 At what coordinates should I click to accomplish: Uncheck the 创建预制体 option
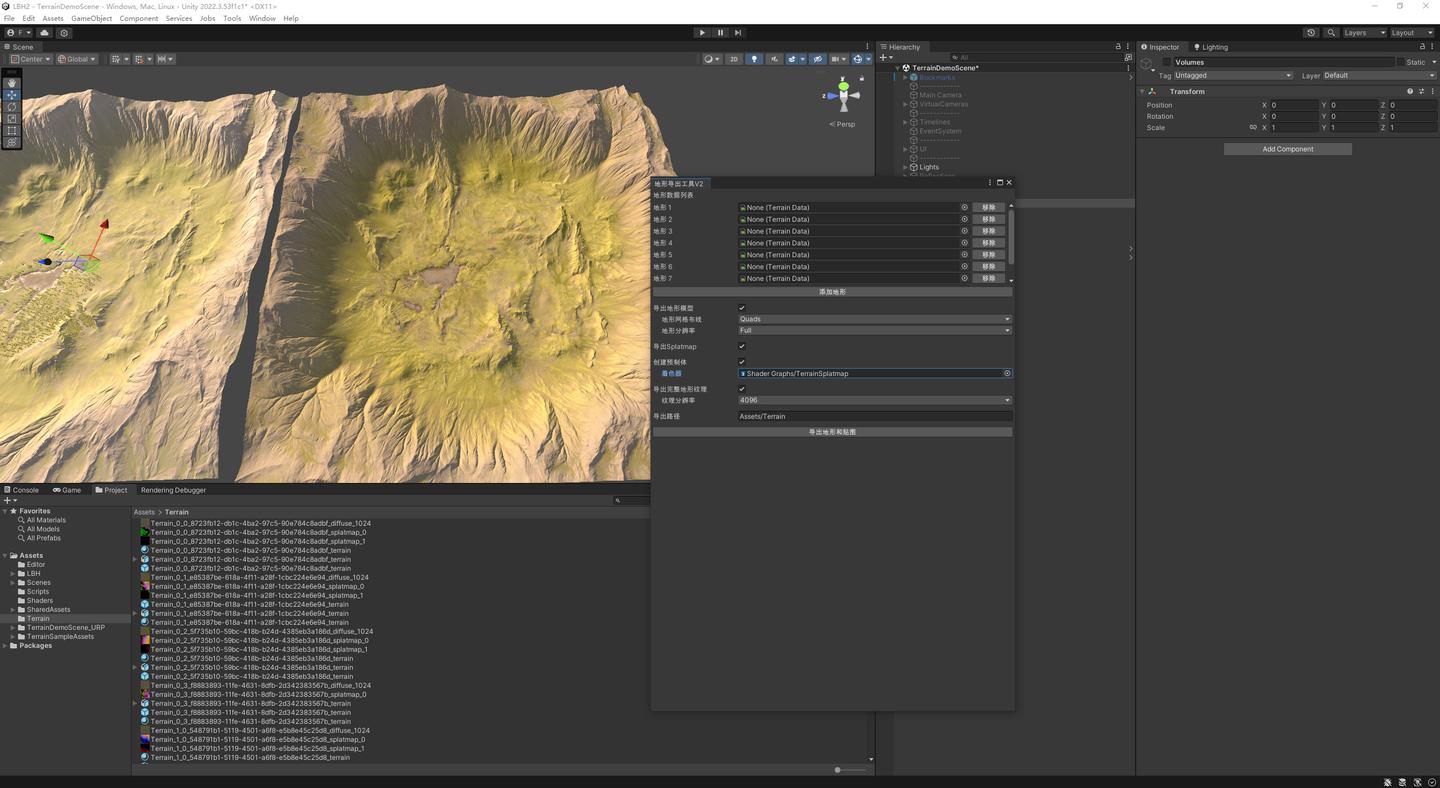click(x=741, y=362)
